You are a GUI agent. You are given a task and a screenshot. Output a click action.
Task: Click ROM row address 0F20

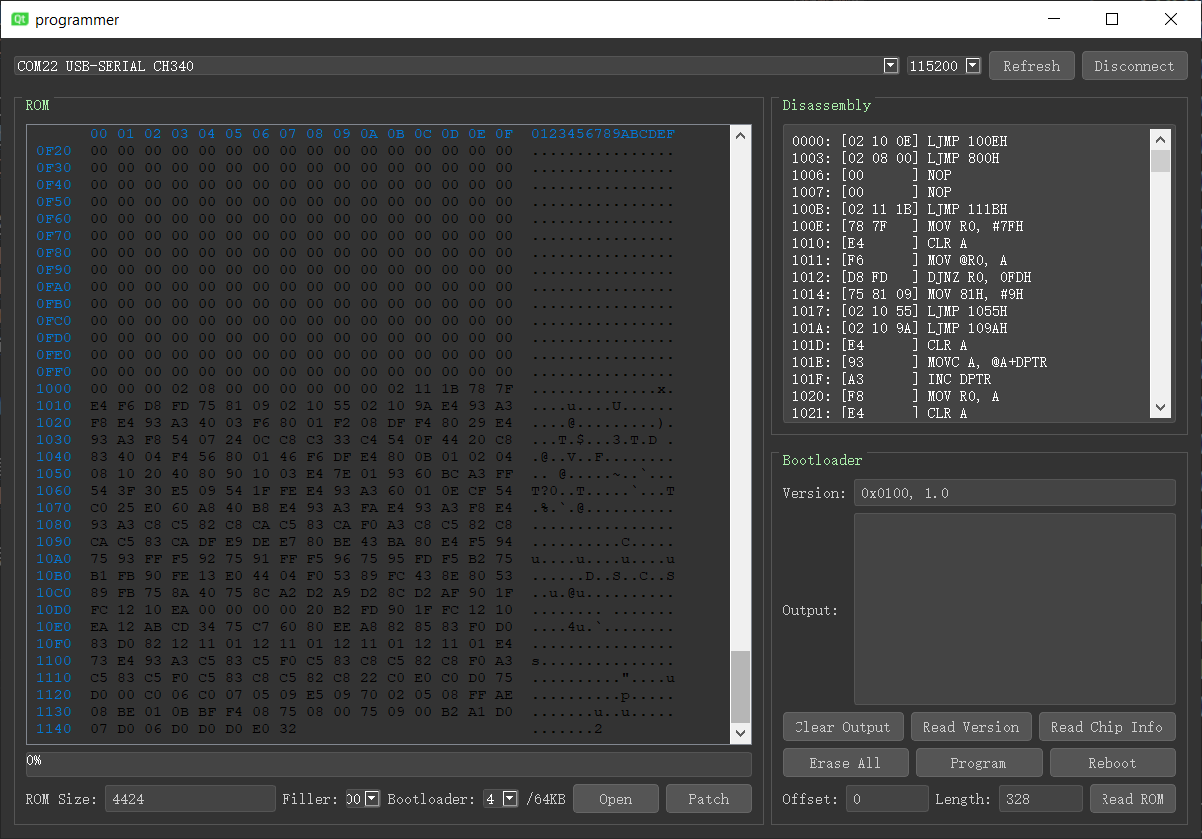(54, 150)
